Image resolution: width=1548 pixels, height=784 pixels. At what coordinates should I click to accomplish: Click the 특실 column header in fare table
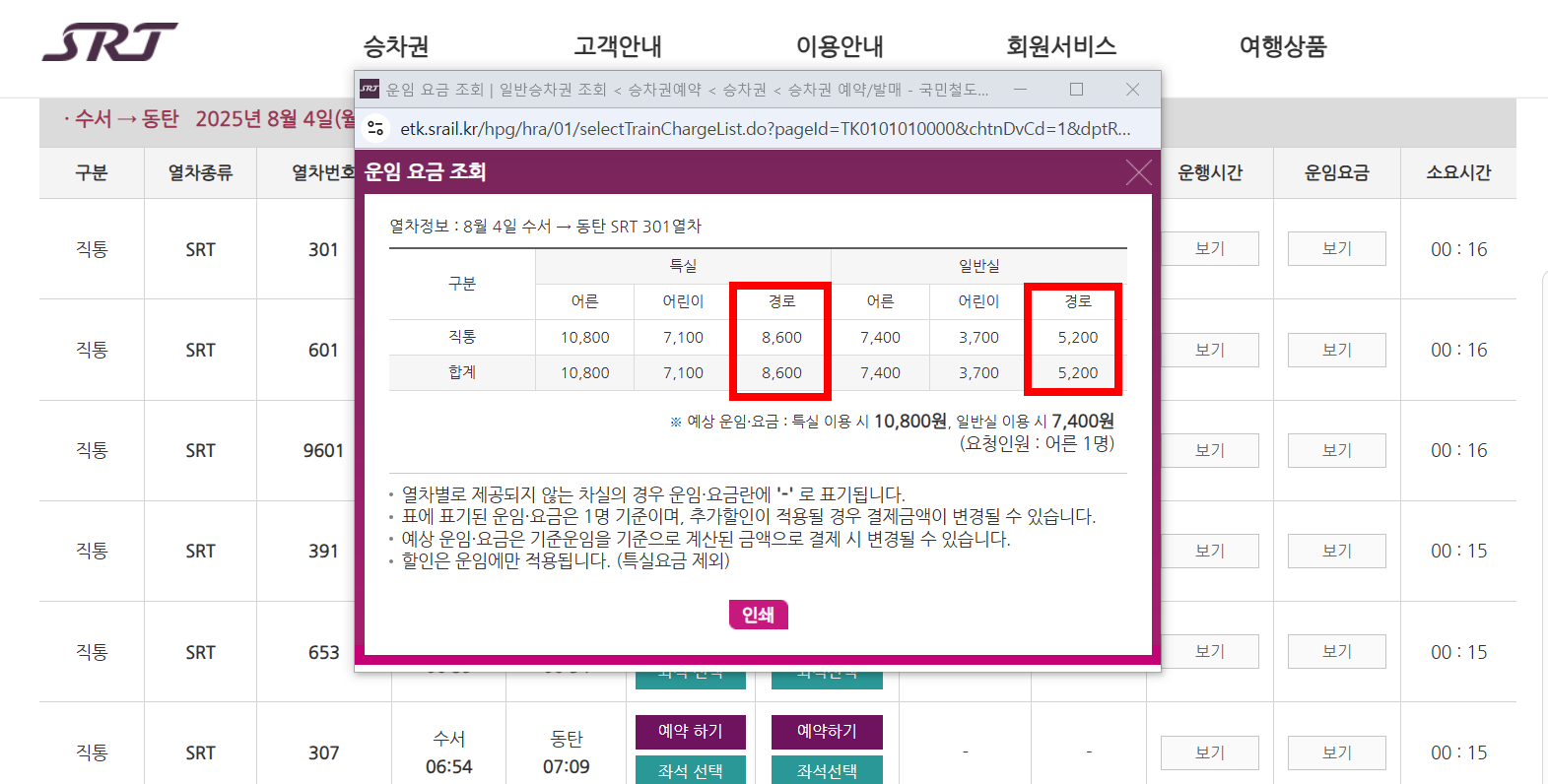pyautogui.click(x=683, y=266)
